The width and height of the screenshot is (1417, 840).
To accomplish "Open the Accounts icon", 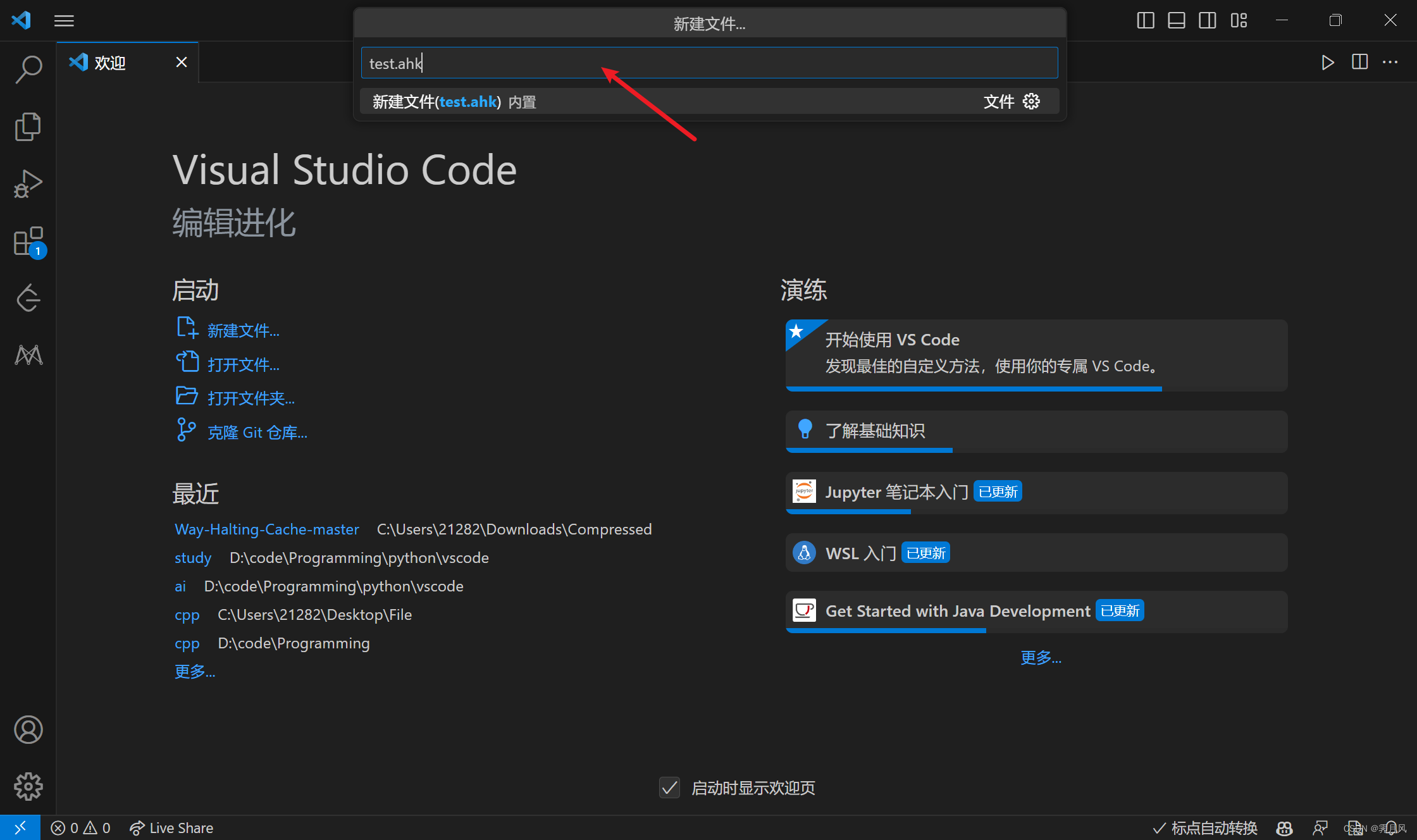I will [28, 729].
